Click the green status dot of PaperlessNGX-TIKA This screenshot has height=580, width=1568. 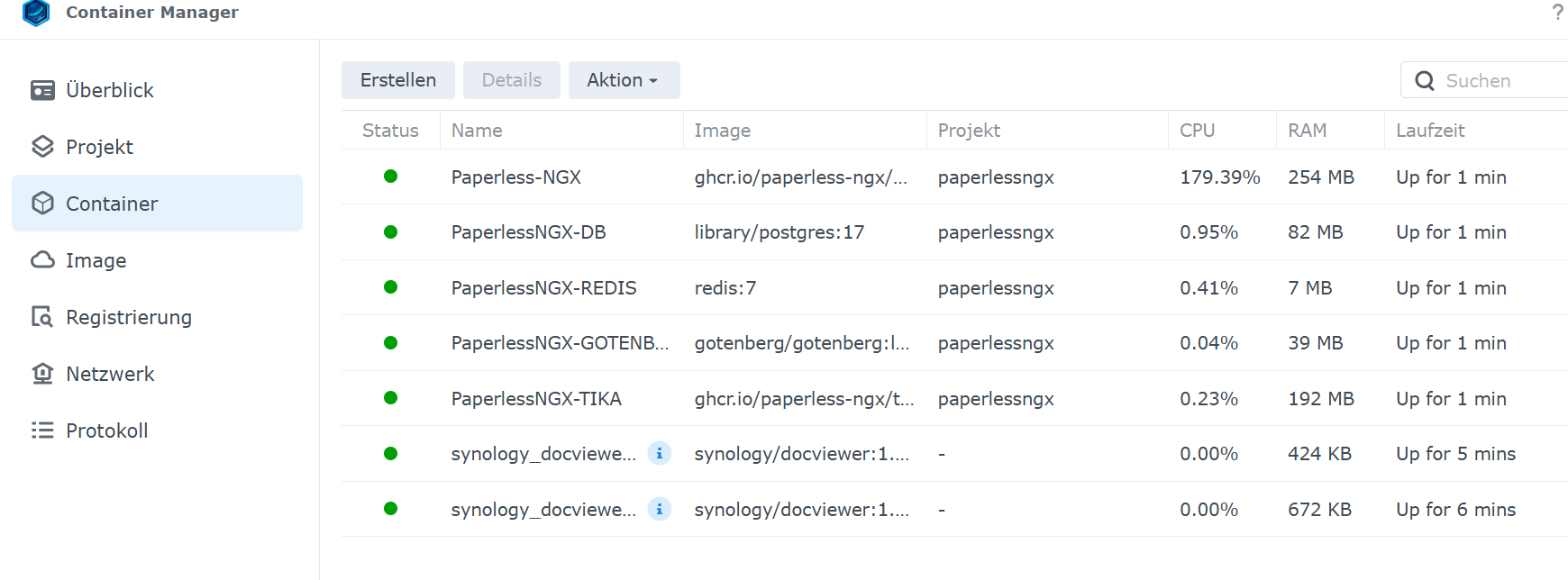point(390,398)
